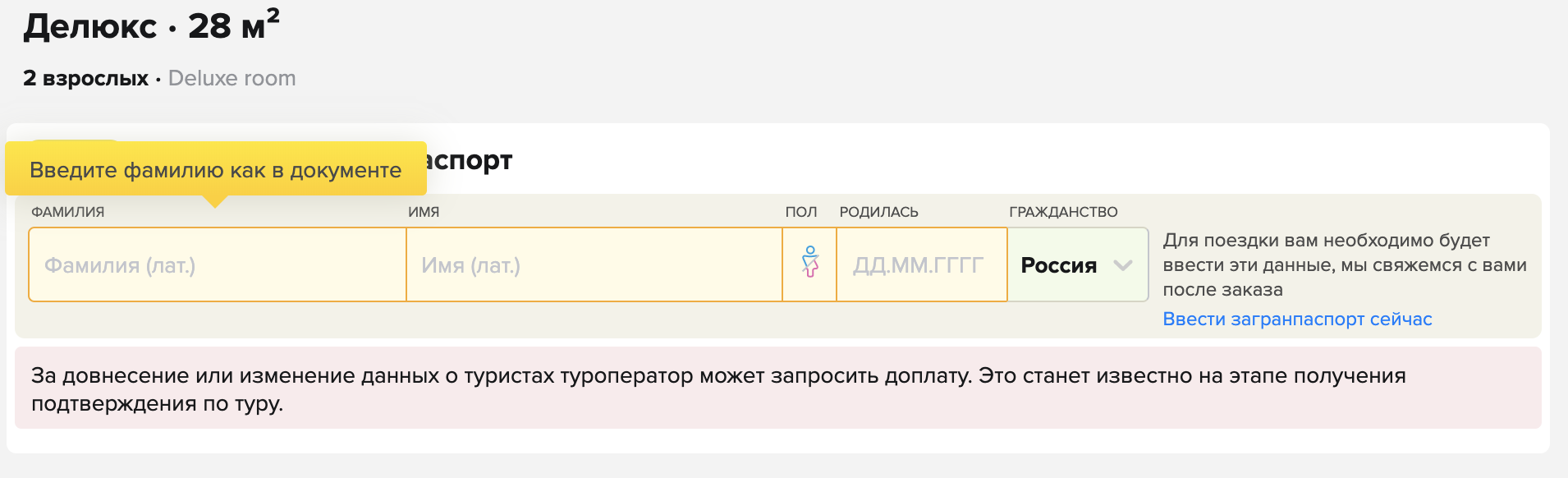Focus the Имя (лат.) input field
Screen dimensions: 1568x478
[x=594, y=264]
